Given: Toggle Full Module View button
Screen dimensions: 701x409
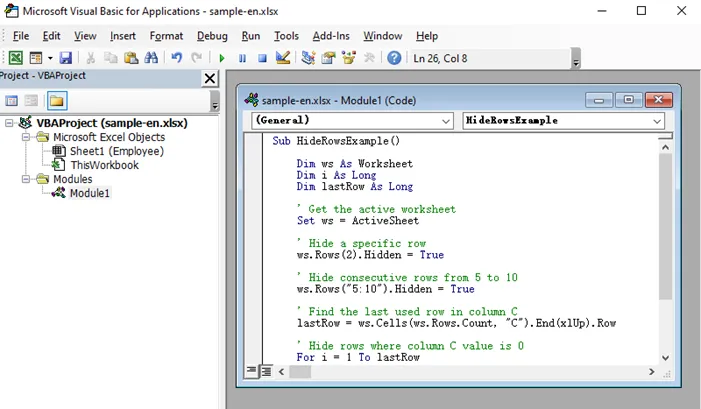Looking at the screenshot, I should pyautogui.click(x=266, y=371).
